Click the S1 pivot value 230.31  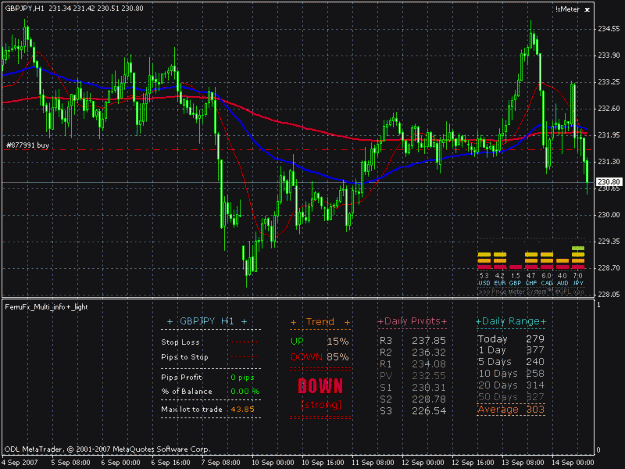coord(428,387)
